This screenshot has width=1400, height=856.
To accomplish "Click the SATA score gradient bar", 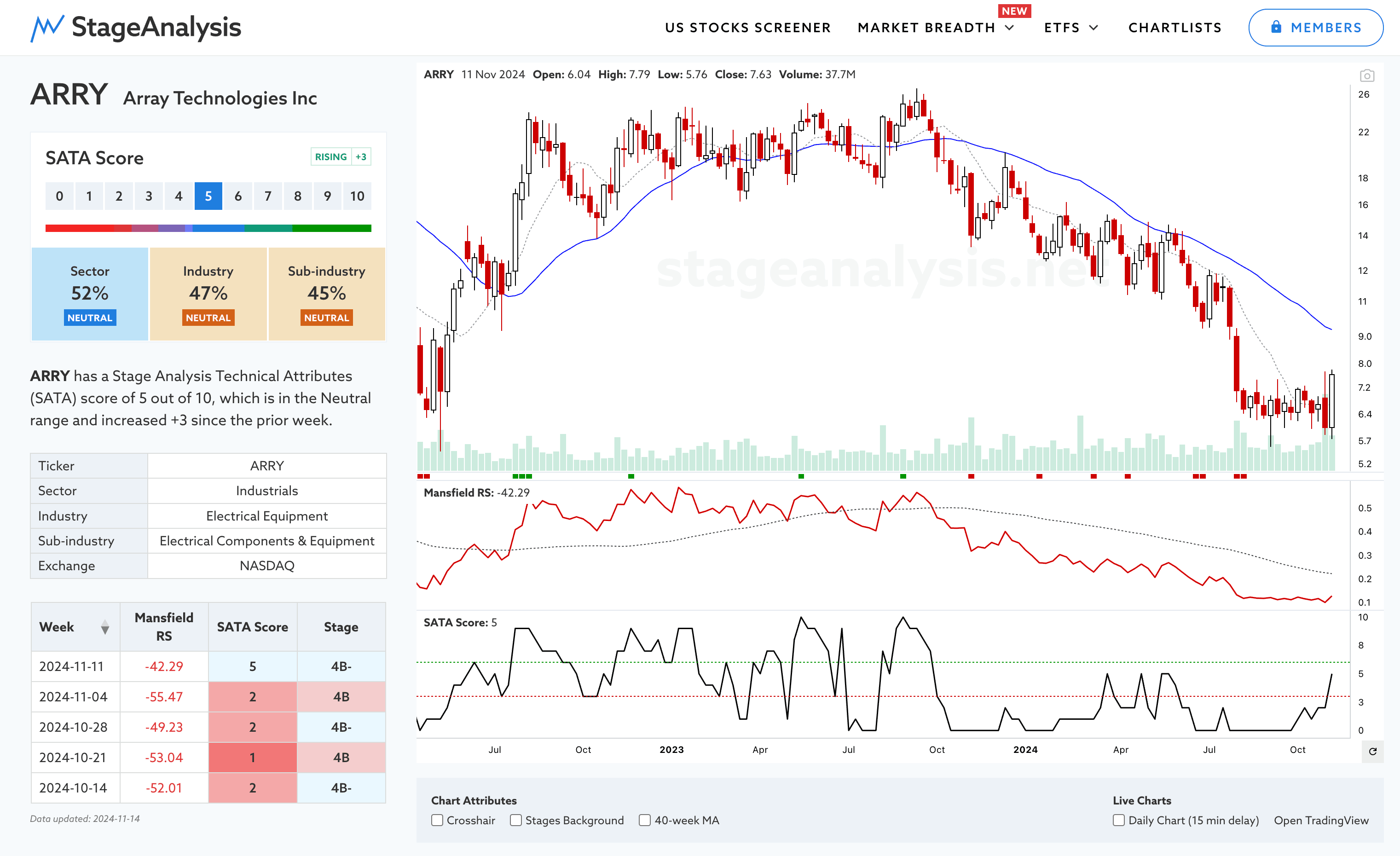I will pos(208,228).
